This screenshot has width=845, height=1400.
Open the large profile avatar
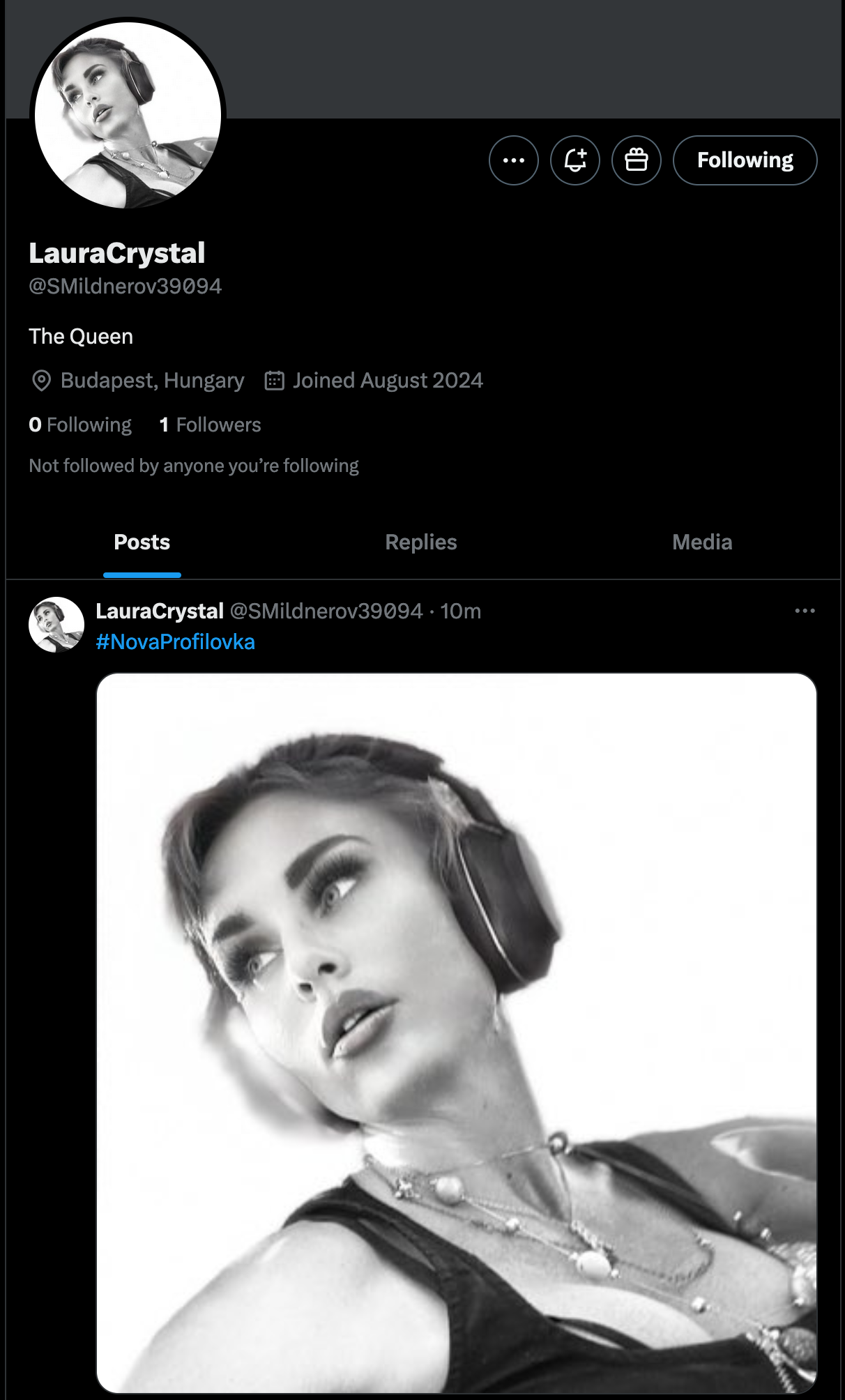click(x=128, y=115)
